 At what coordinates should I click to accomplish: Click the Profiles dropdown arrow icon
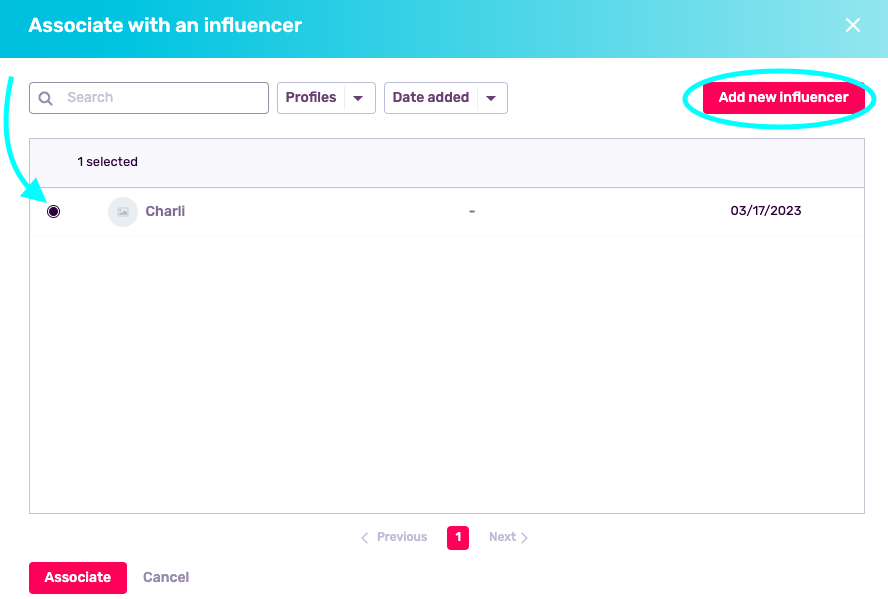pos(358,98)
